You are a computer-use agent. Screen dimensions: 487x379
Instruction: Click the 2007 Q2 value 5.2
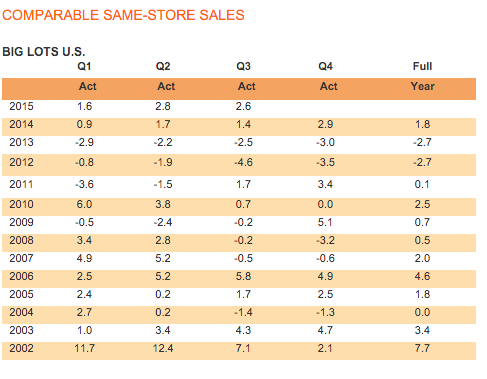click(163, 258)
